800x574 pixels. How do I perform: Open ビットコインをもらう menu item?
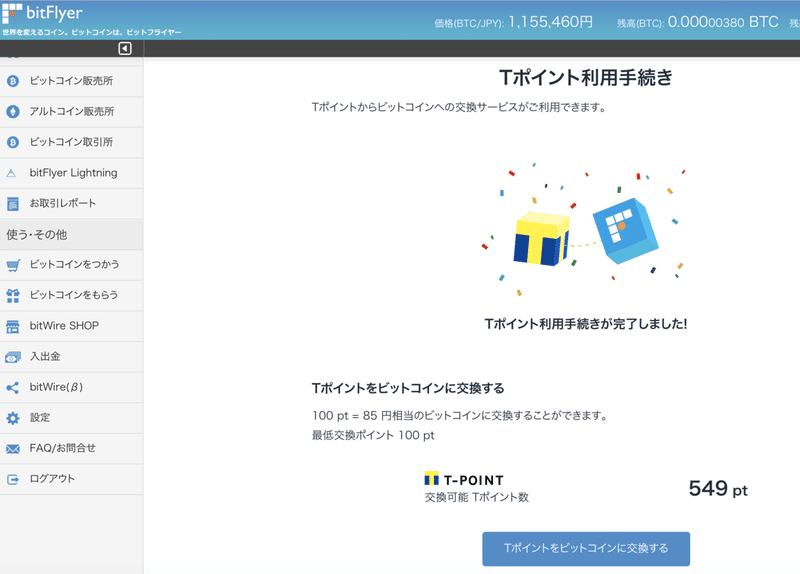pyautogui.click(x=71, y=295)
